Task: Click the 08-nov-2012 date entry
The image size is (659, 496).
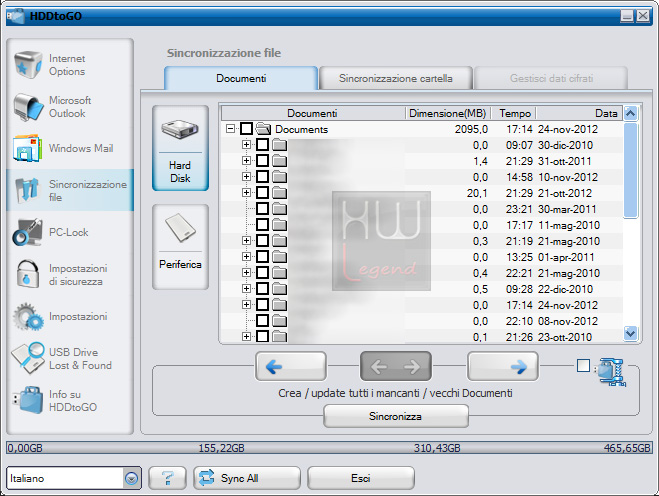Action: [x=568, y=321]
